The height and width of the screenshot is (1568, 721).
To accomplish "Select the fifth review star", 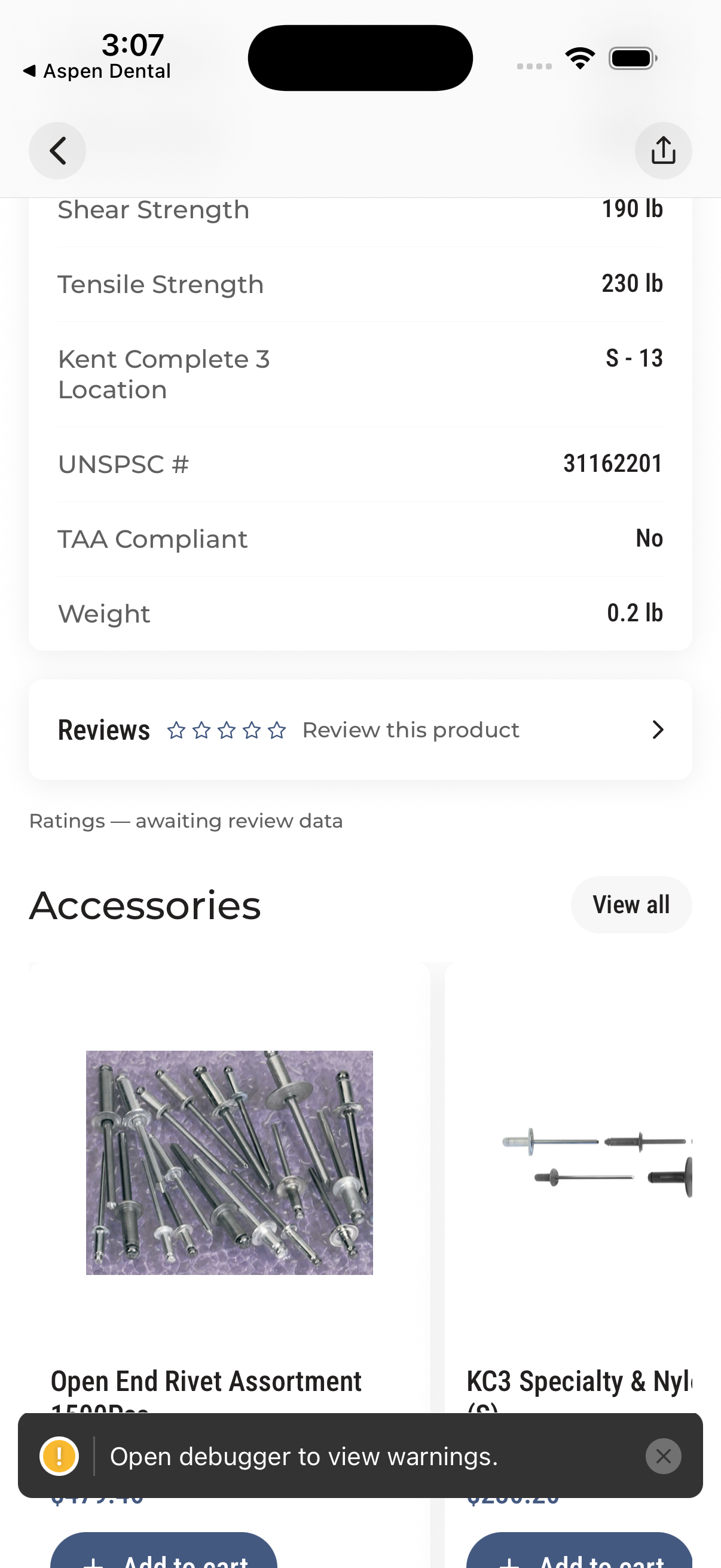I will pyautogui.click(x=277, y=730).
